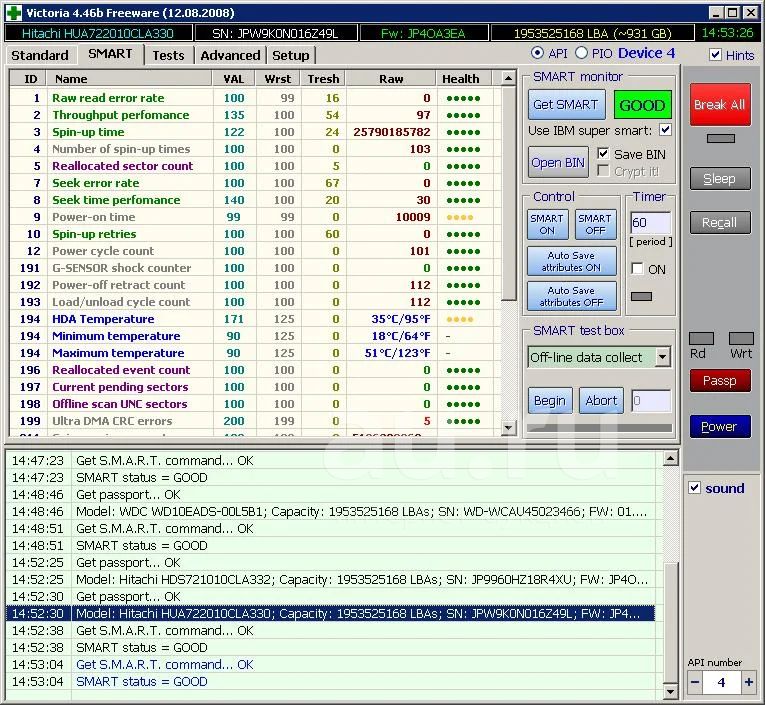765x705 pixels.
Task: Select the Hitachi HUA722010CLA330 log entry
Action: click(x=330, y=613)
